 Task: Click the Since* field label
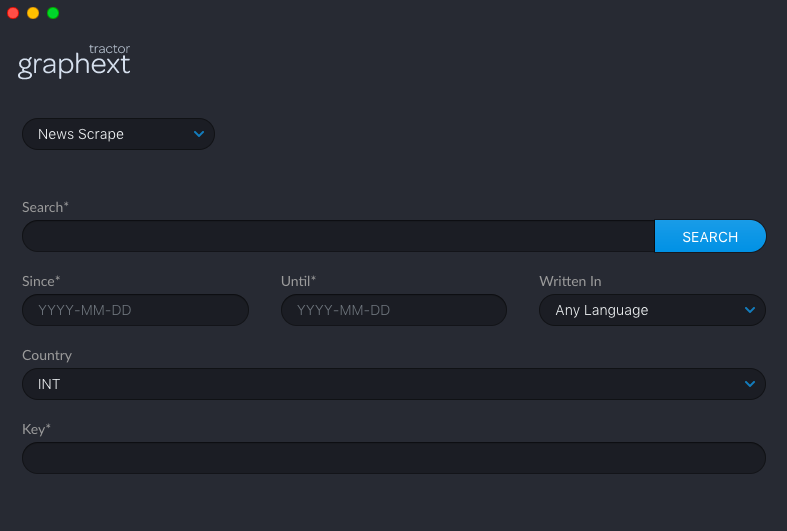pos(41,281)
